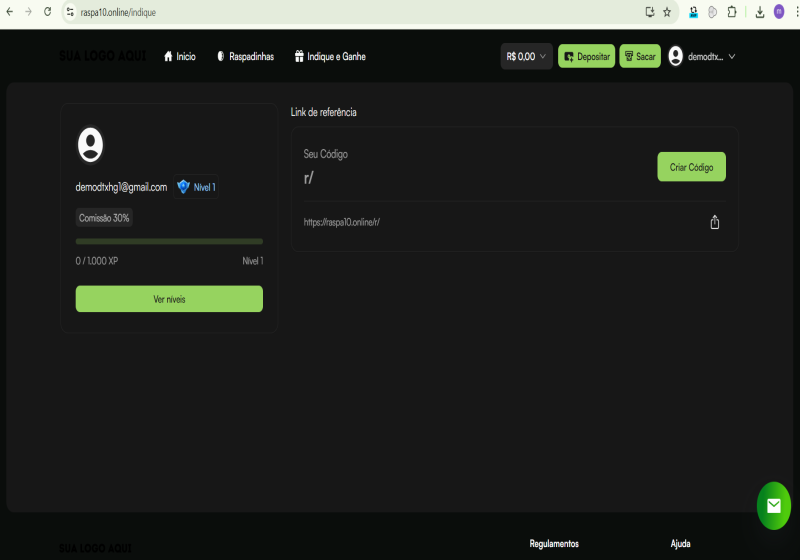Expand the R$ 0,00 balance dropdown
Screen dimensions: 800x560
[526, 57]
